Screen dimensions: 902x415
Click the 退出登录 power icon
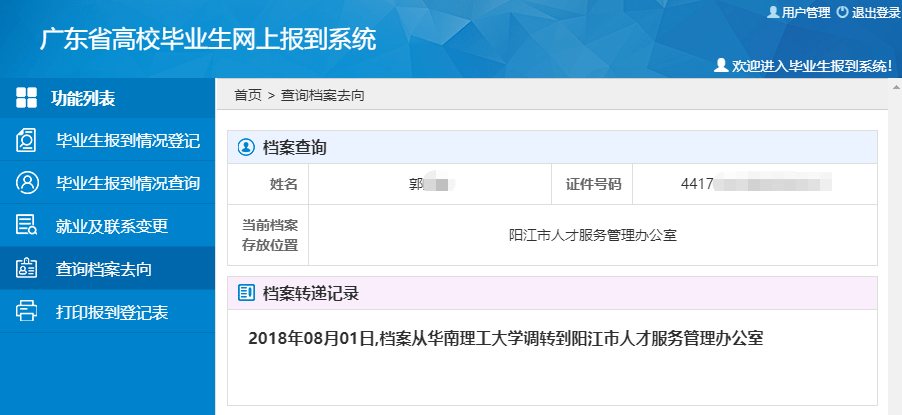point(842,12)
